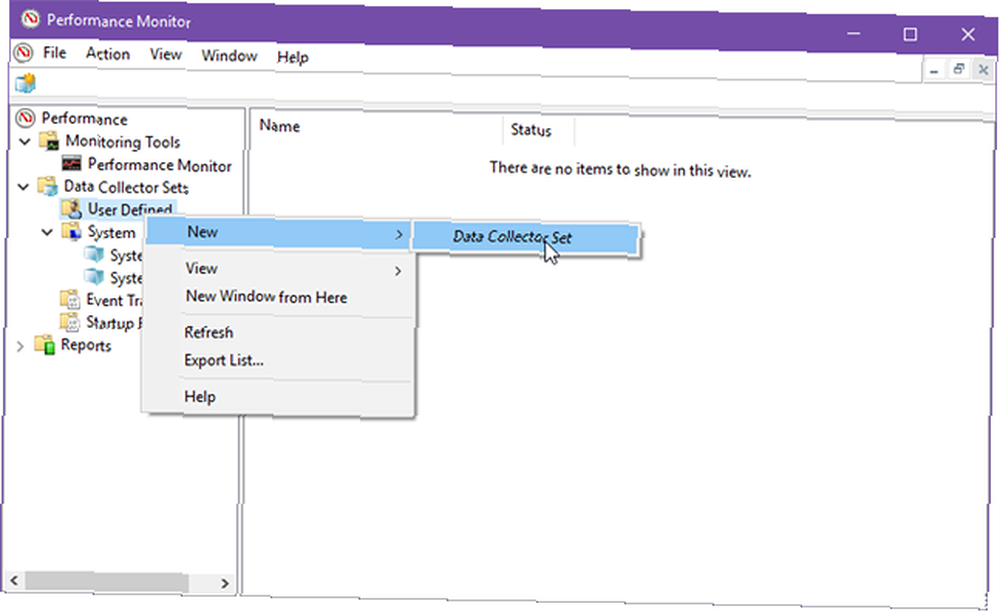Click the tree pane horizontal scrollbar thumb

pyautogui.click(x=106, y=582)
